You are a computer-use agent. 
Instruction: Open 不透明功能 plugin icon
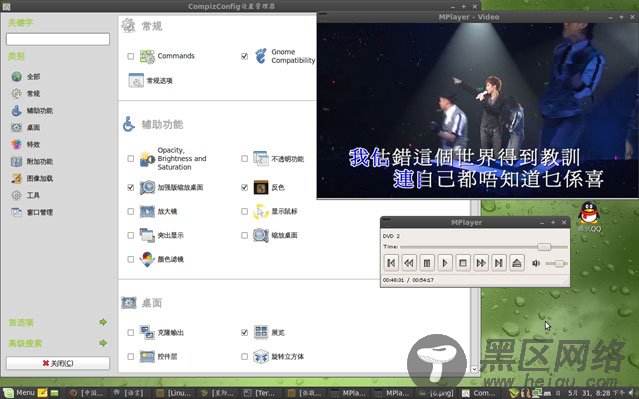[x=261, y=159]
